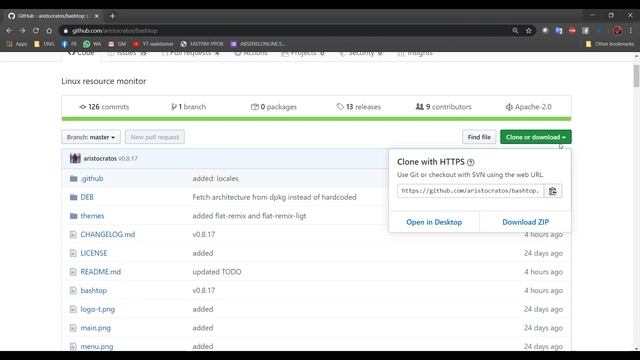Viewport: 640px width, 360px height.
Task: View 0 packages
Action: [273, 107]
